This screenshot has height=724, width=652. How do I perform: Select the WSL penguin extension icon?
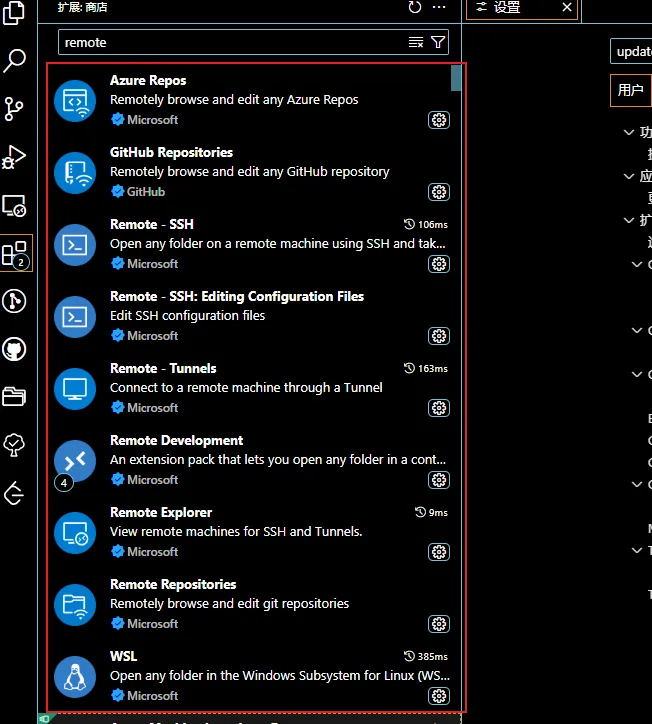(75, 677)
